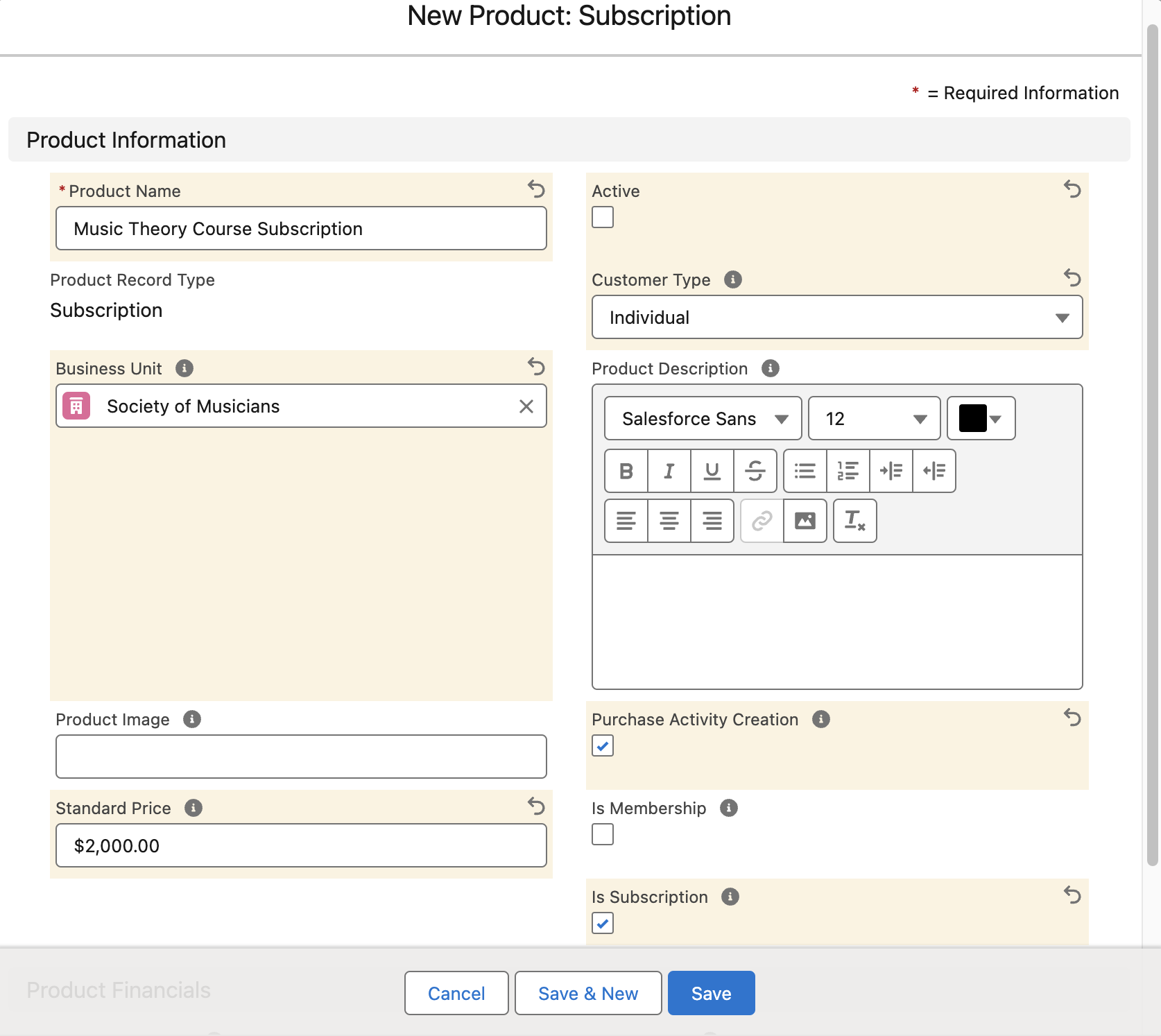
Task: Undo changes to Active checkbox
Action: tap(1072, 189)
